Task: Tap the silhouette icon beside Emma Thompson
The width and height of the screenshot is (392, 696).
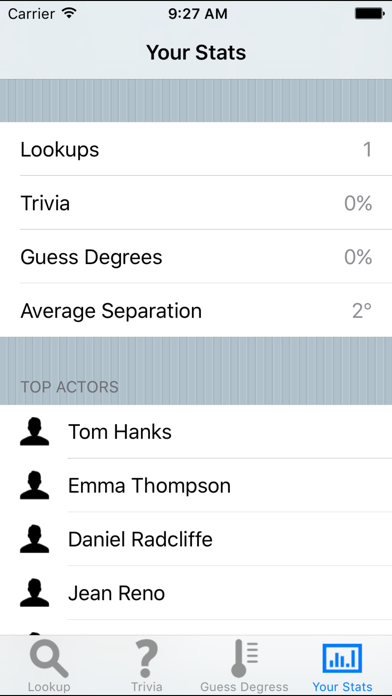Action: (35, 486)
